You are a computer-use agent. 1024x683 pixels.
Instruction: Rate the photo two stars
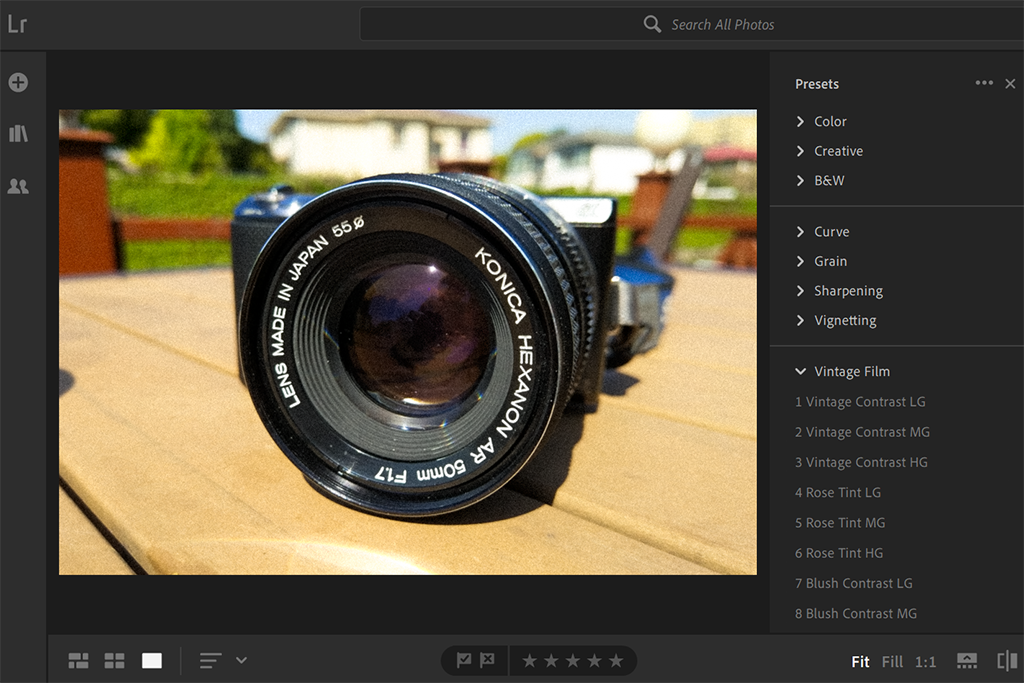[551, 661]
